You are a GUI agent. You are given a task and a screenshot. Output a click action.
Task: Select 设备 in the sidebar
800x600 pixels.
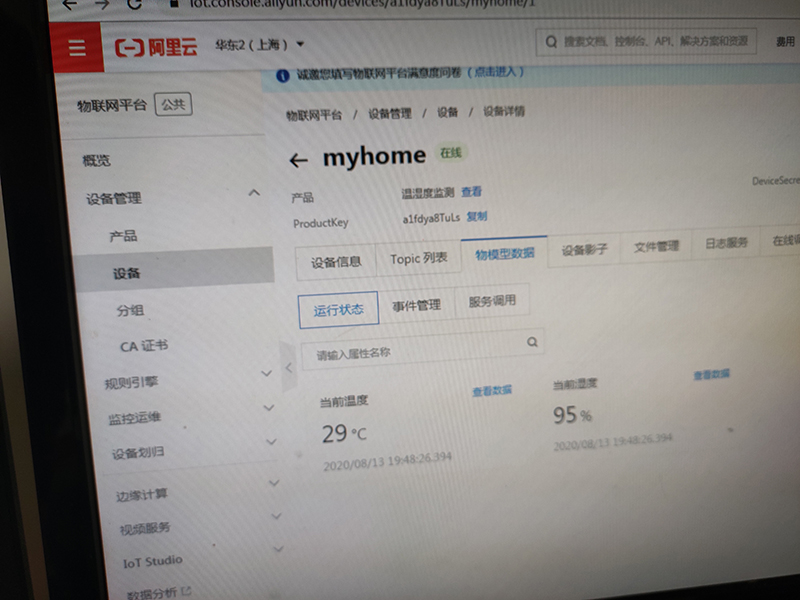point(173,270)
